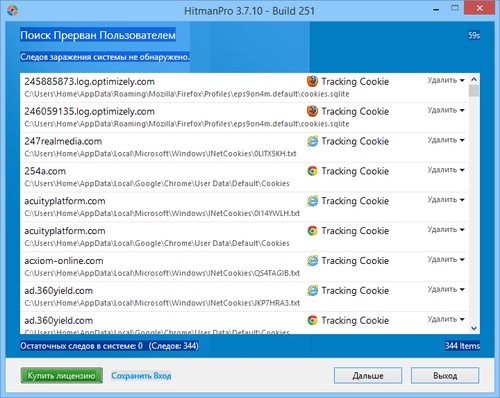Click the path ending in QS4TAGIB.txt

162,273
